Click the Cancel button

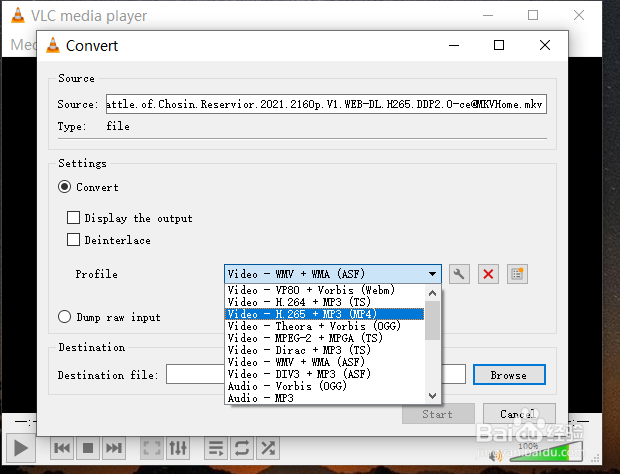(519, 414)
